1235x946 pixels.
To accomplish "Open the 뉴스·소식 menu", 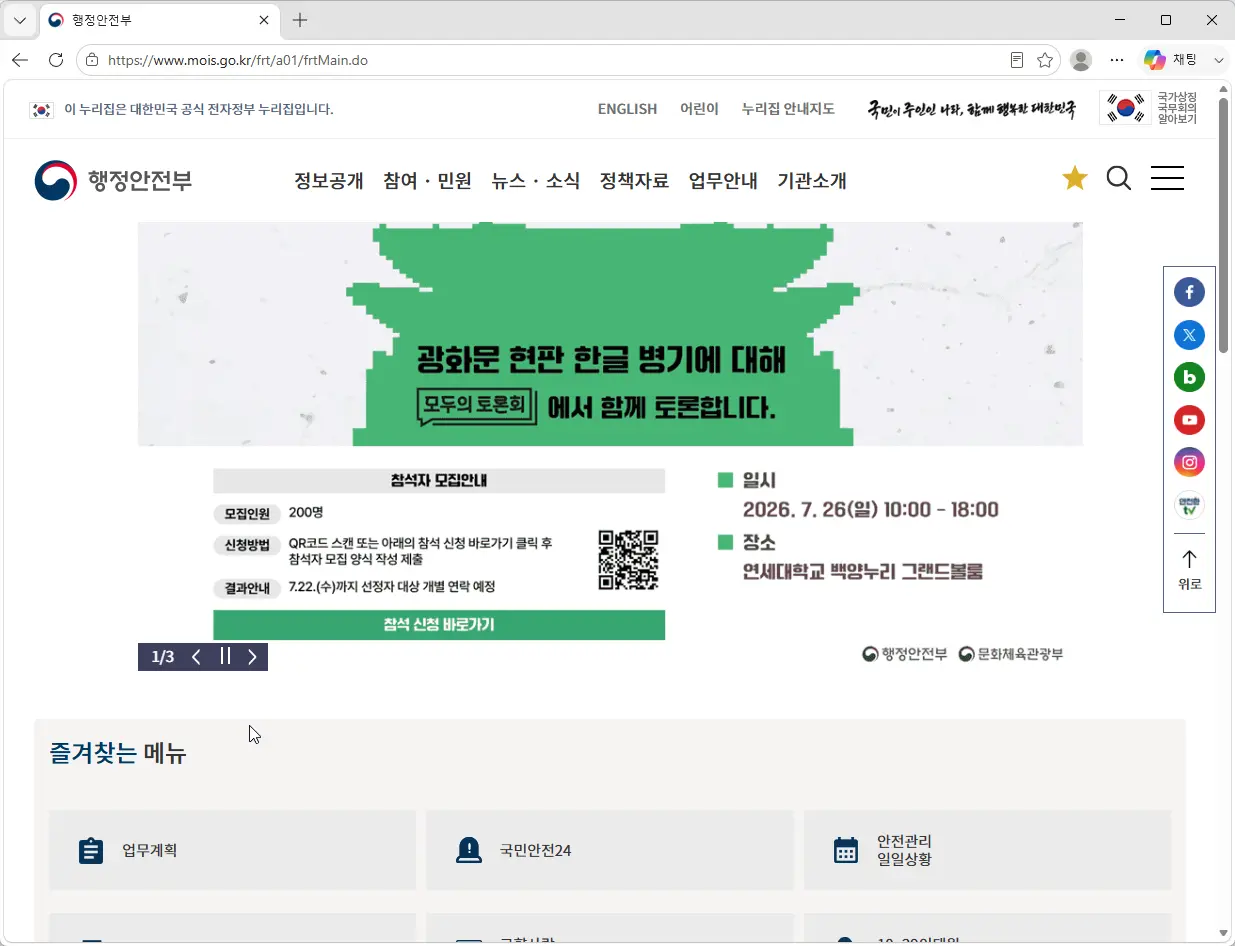I will coord(536,181).
